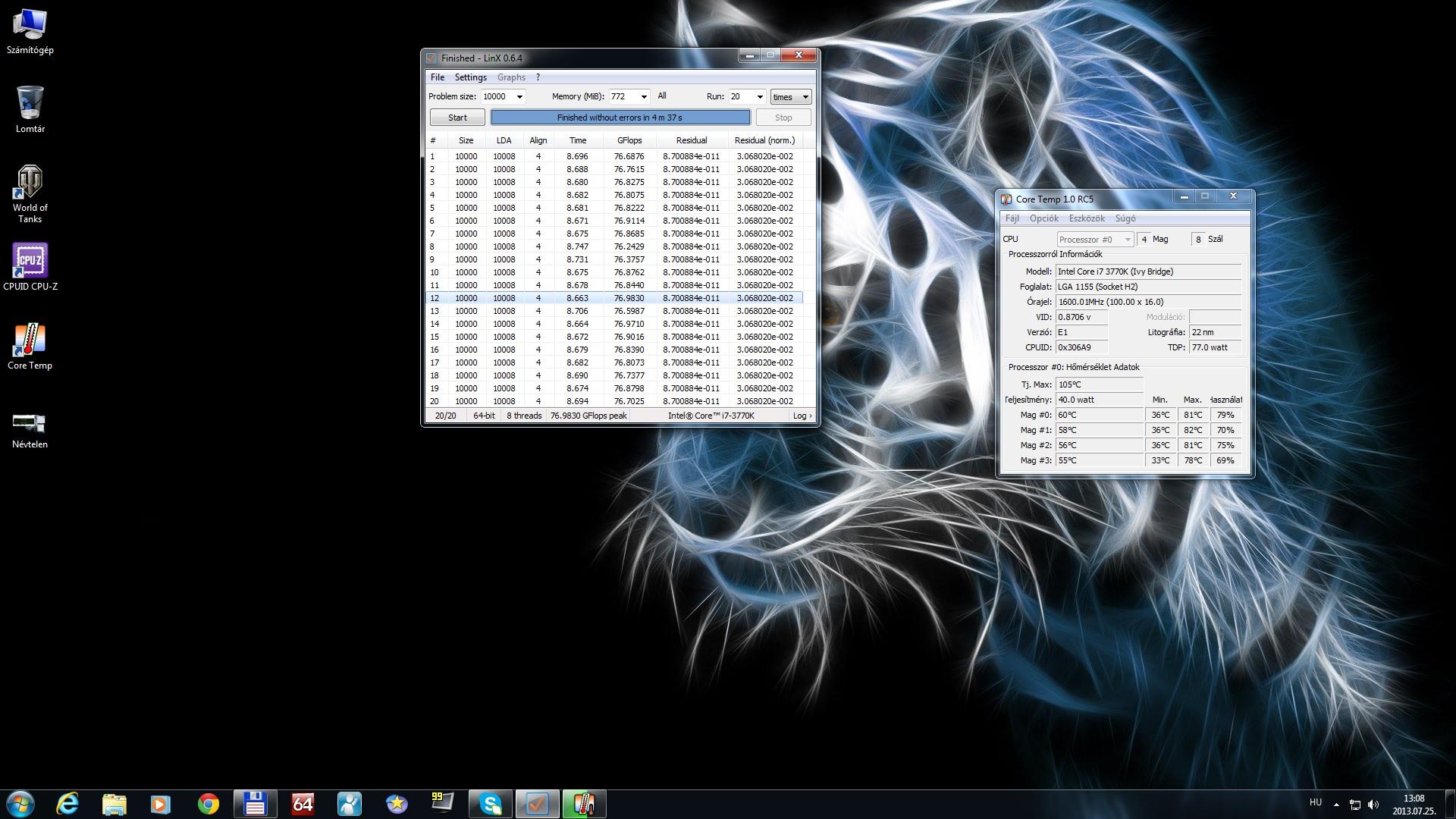This screenshot has width=1456, height=819.
Task: Click Start button in LinX
Action: pyautogui.click(x=457, y=118)
